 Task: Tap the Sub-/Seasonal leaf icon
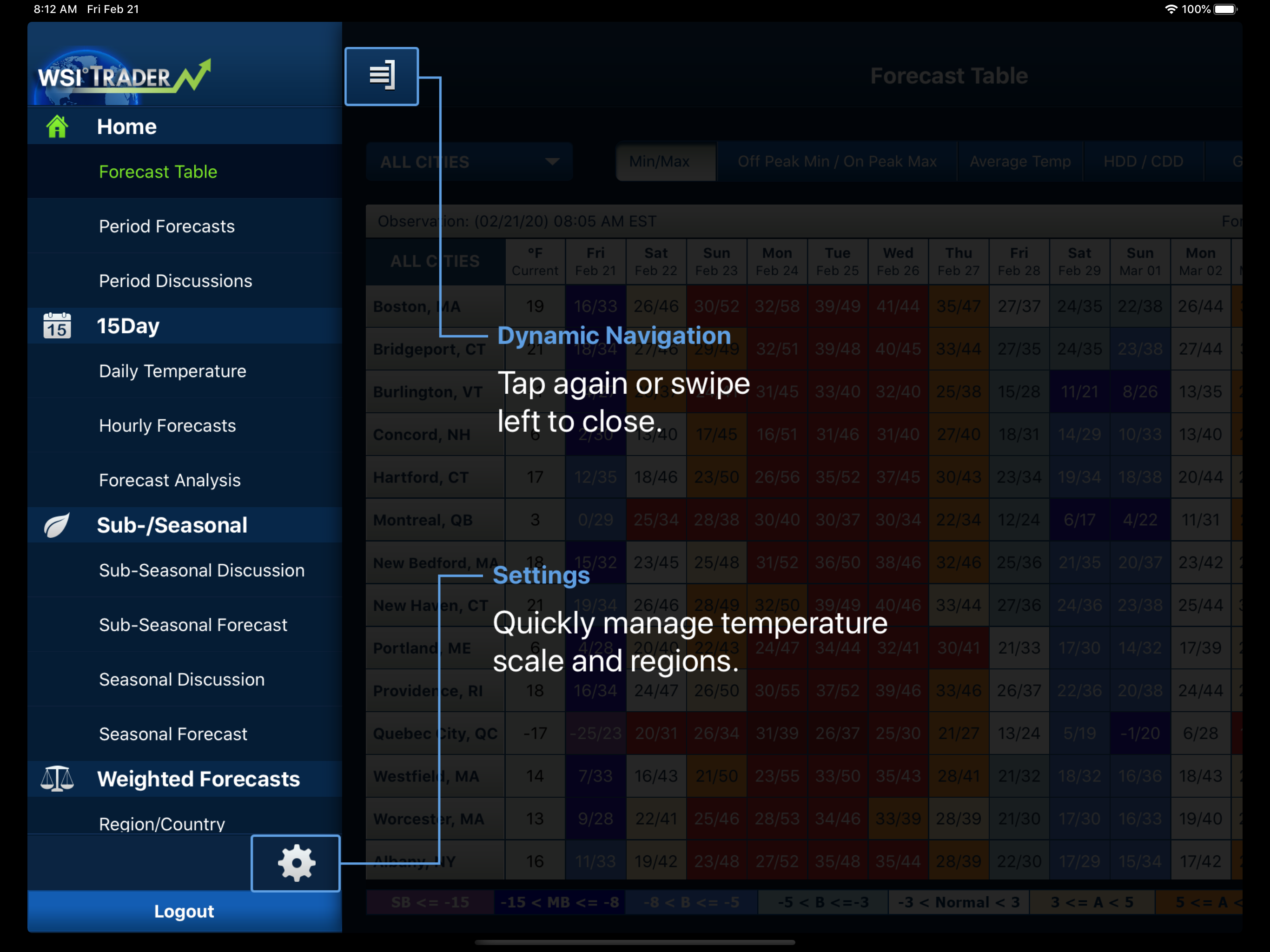coord(58,525)
